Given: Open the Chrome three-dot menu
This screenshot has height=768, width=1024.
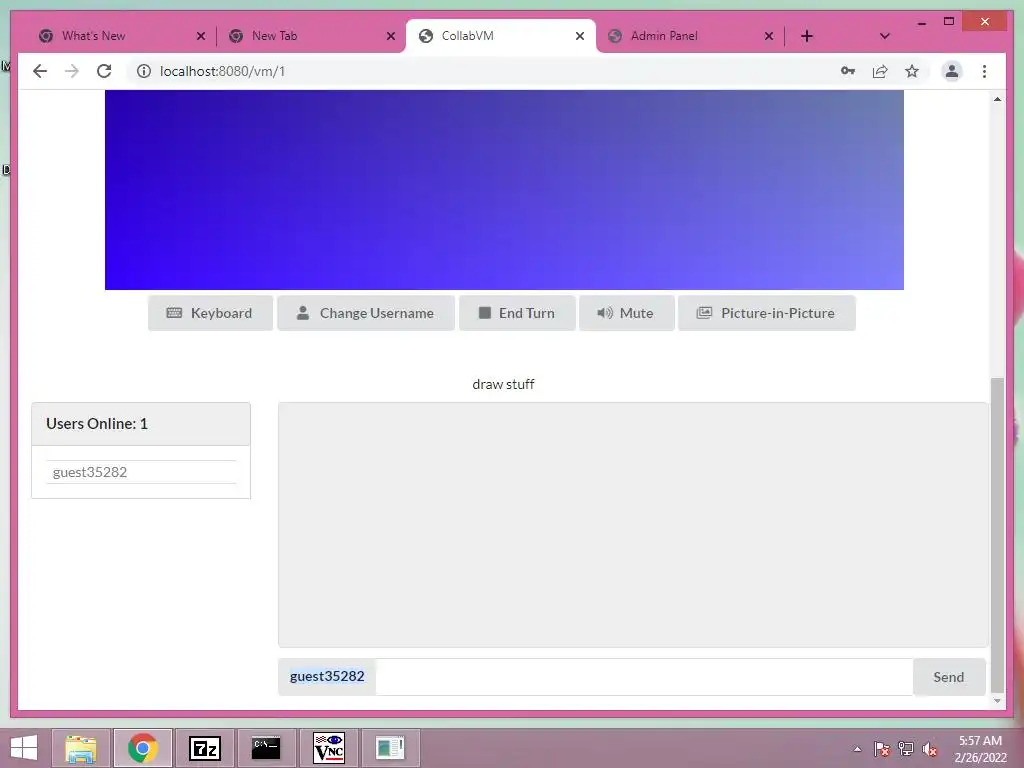Looking at the screenshot, I should pyautogui.click(x=984, y=71).
